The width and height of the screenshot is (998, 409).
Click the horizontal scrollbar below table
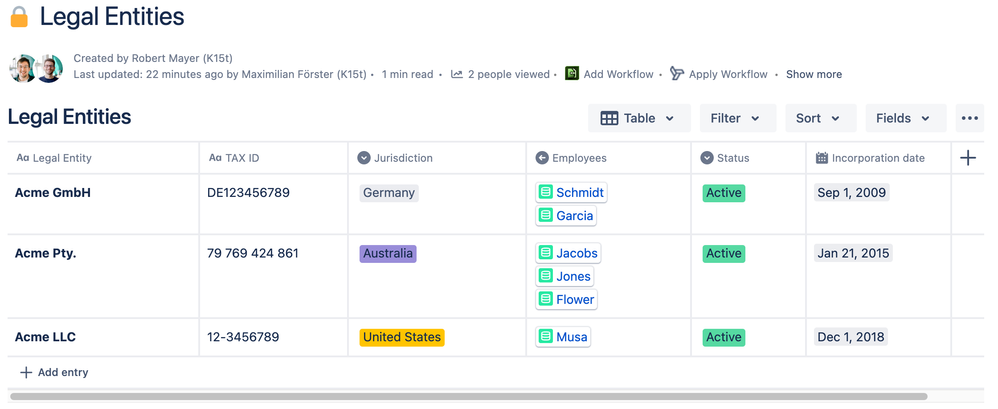[x=468, y=396]
